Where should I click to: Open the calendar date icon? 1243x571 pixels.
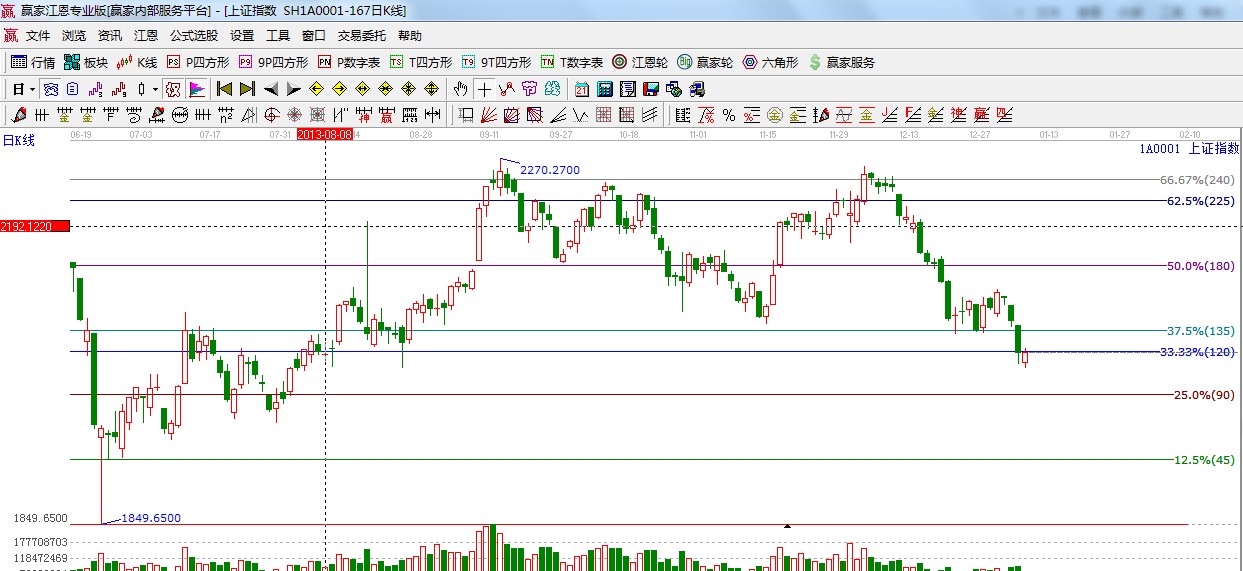click(x=581, y=89)
